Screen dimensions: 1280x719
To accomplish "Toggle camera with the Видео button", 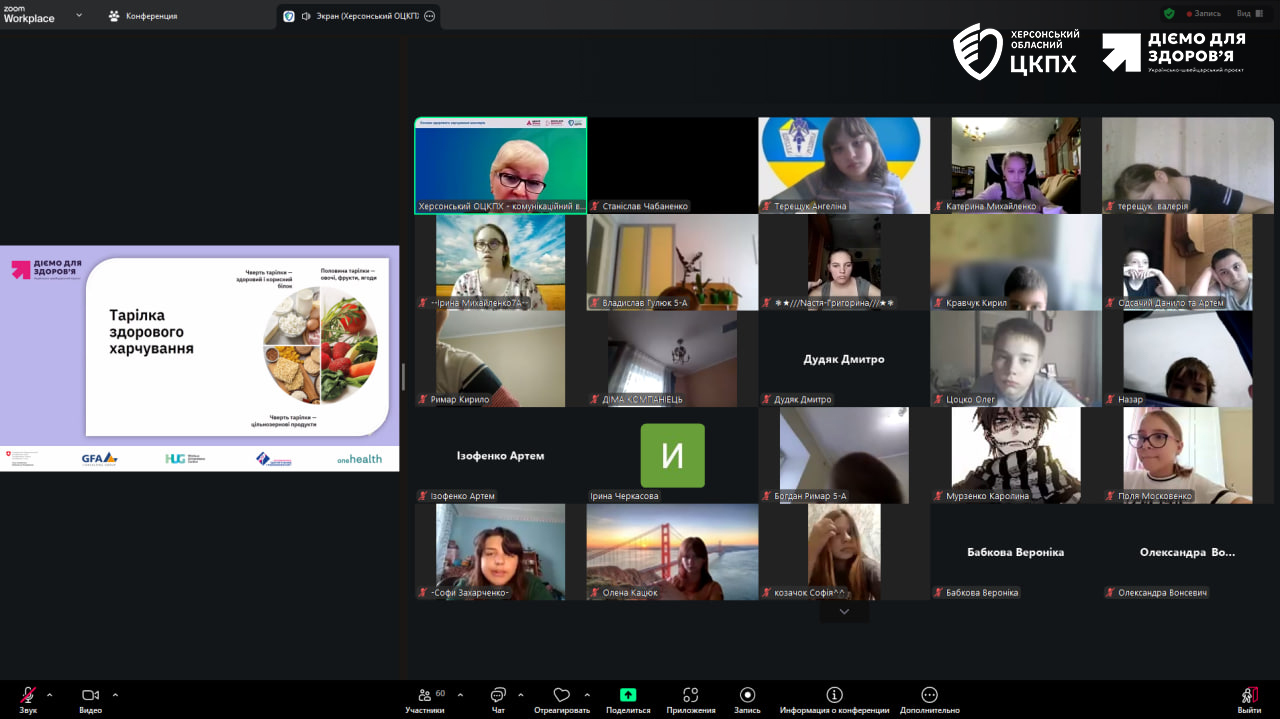I will coord(90,696).
